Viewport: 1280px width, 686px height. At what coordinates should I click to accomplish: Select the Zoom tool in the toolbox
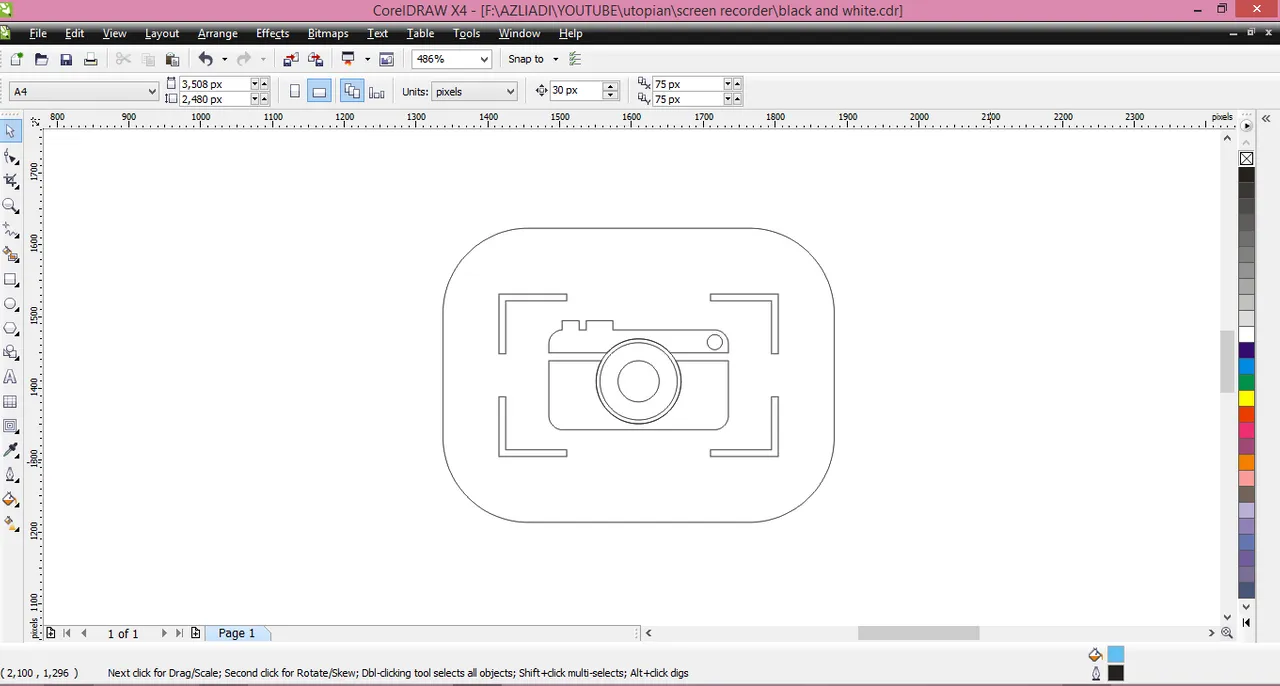(x=11, y=206)
